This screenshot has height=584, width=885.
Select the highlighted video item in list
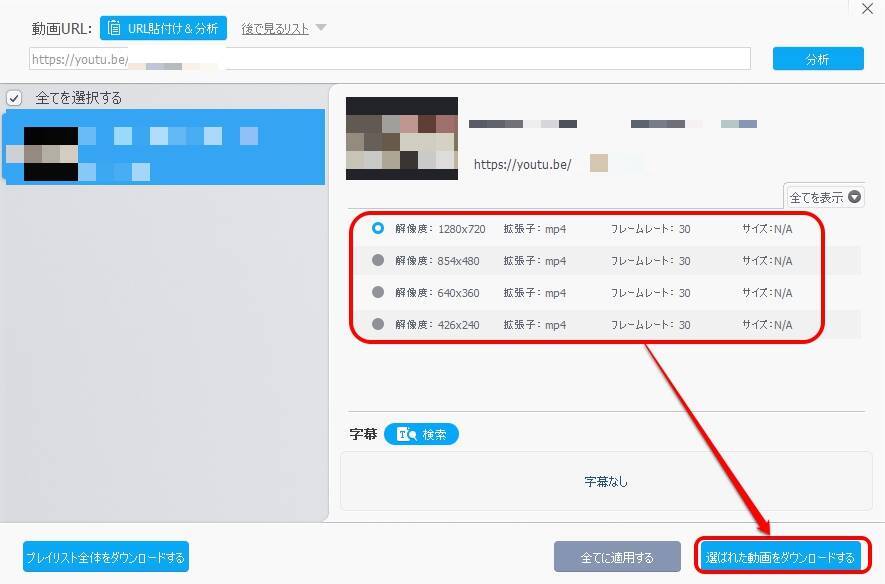(x=164, y=147)
